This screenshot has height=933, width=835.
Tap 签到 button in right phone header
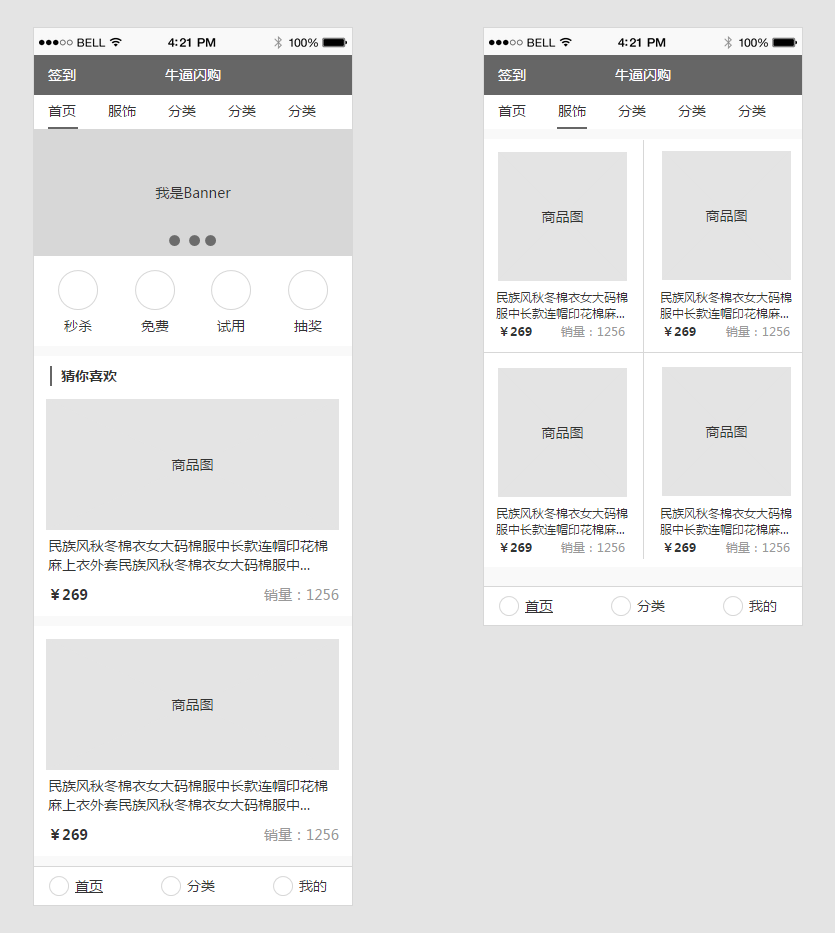[x=512, y=75]
